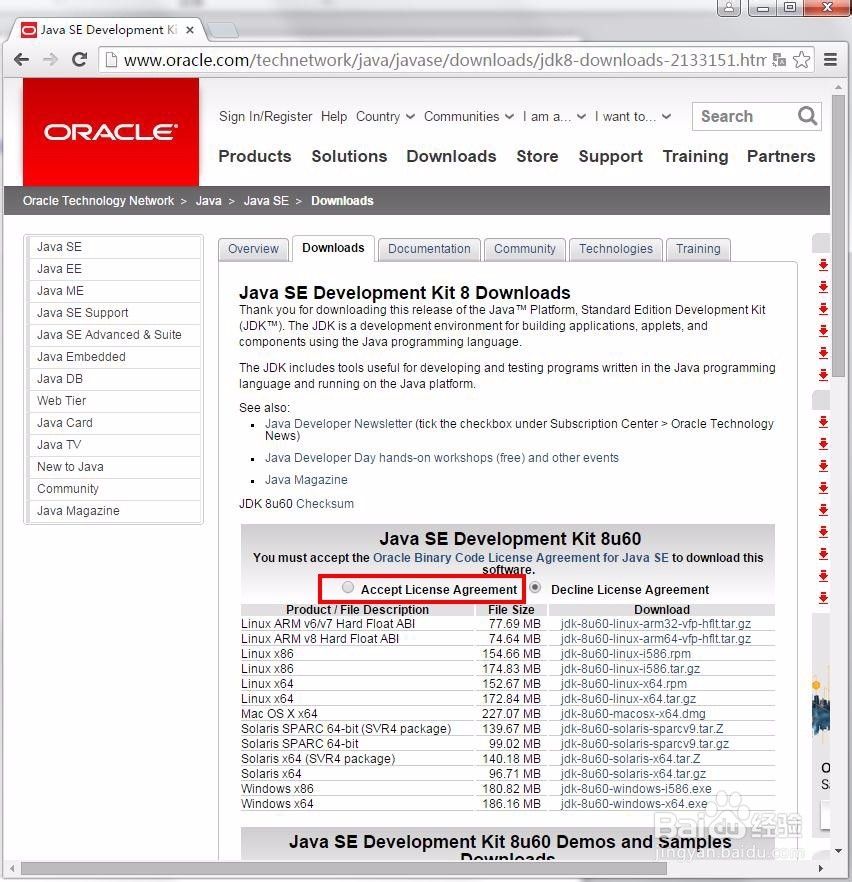The height and width of the screenshot is (882, 852).
Task: Open the Partners menu
Action: [x=781, y=156]
